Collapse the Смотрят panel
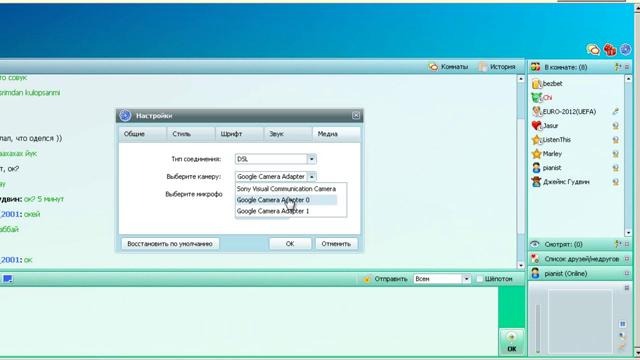Screen dimensions: 640x360 (627, 244)
